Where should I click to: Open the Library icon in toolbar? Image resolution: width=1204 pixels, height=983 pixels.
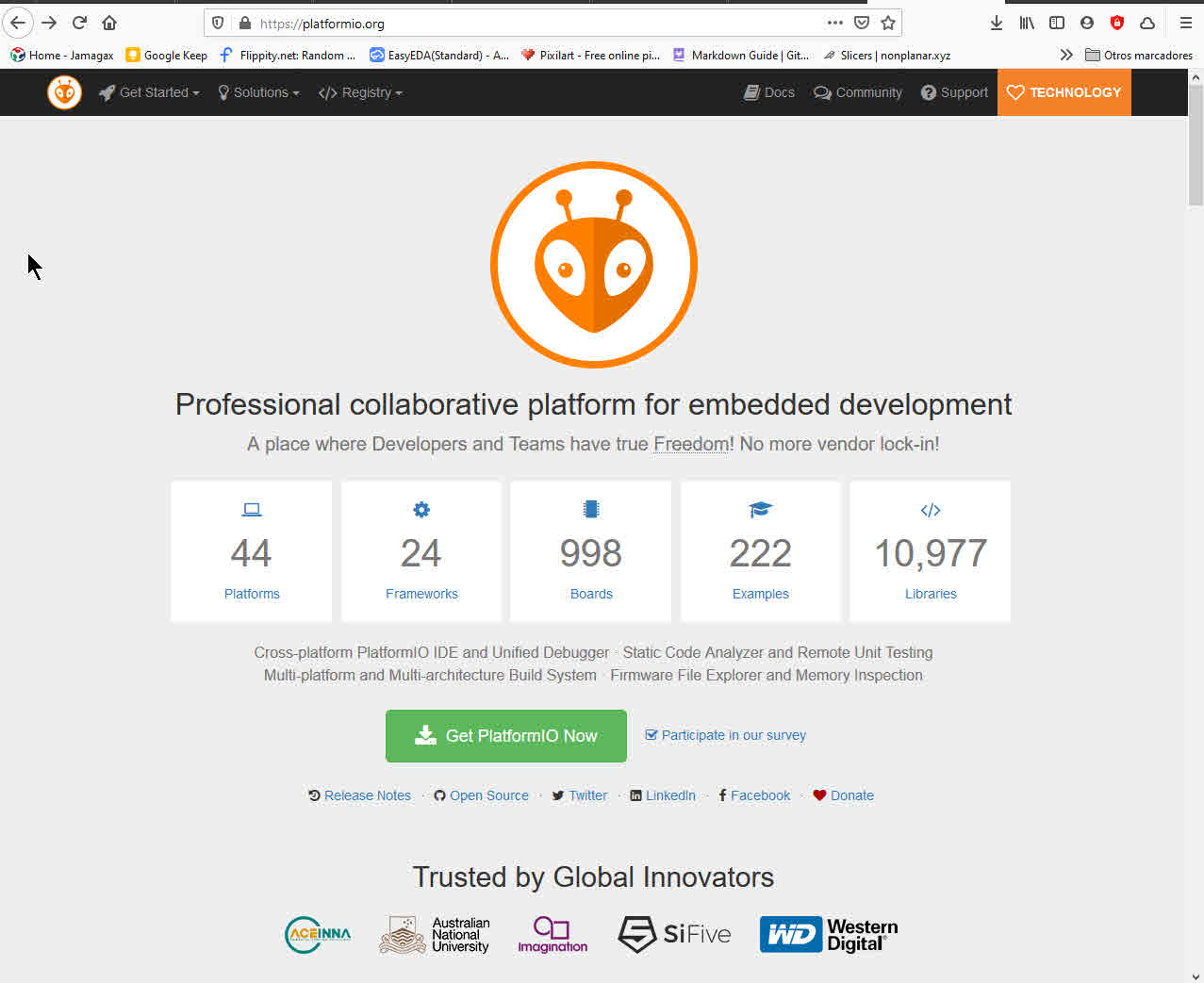pyautogui.click(x=1027, y=23)
